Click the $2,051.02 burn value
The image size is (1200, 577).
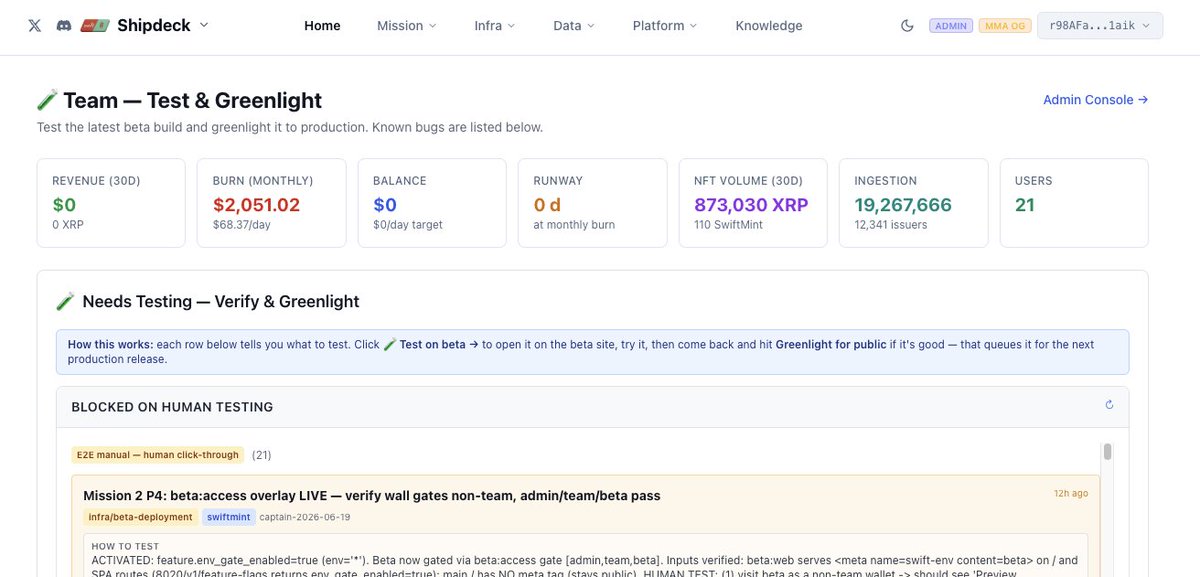coord(256,205)
